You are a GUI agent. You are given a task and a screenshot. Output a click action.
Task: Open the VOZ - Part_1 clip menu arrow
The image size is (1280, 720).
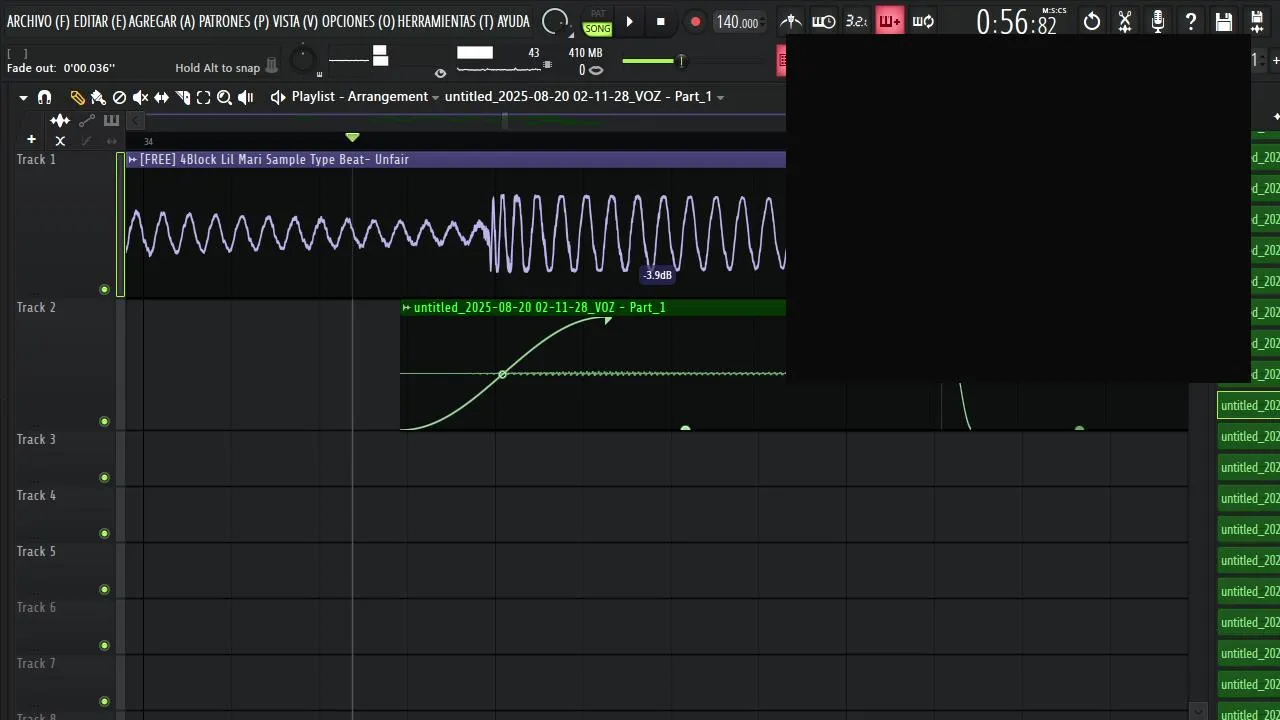[x=407, y=308]
